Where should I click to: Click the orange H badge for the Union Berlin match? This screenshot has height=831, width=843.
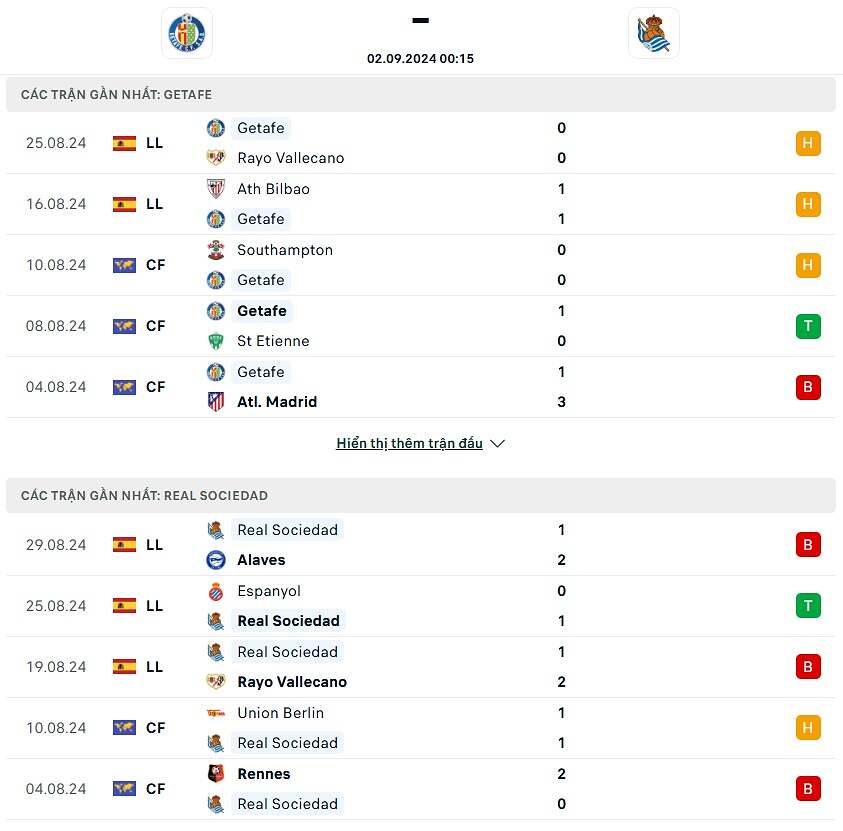[x=808, y=728]
